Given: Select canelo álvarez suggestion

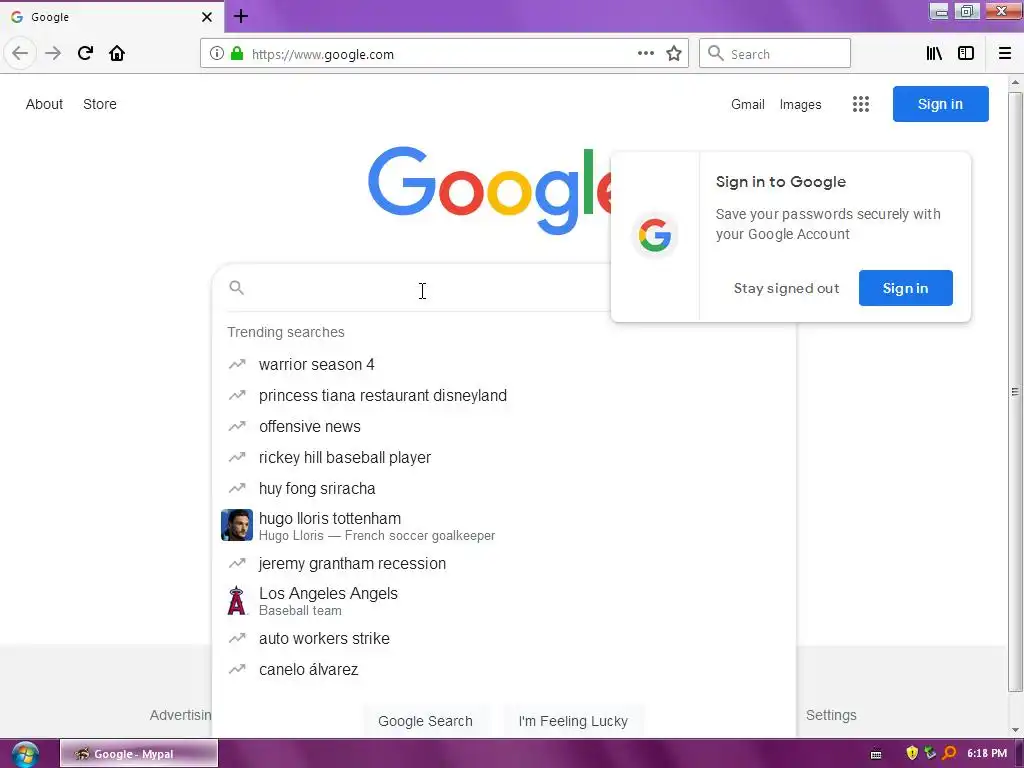Looking at the screenshot, I should (504, 669).
